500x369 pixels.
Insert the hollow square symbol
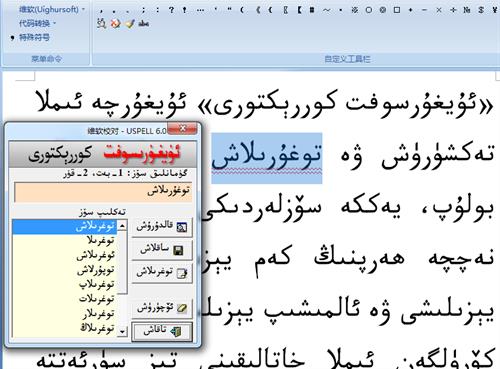click(x=397, y=10)
